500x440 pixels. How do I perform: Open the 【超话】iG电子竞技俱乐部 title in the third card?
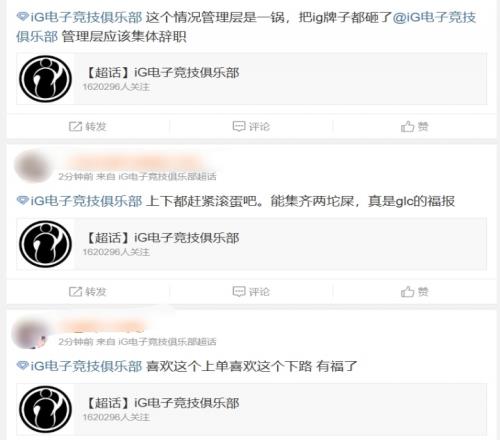161,403
